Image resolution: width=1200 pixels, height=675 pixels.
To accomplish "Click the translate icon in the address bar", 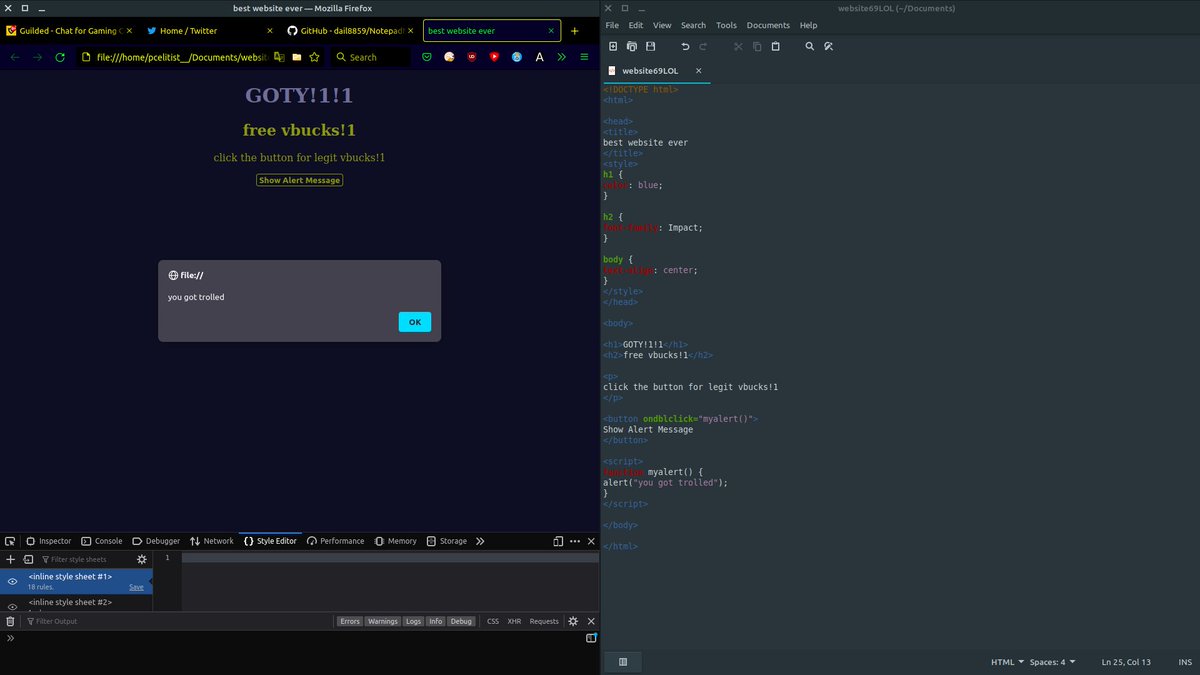I will pos(279,57).
